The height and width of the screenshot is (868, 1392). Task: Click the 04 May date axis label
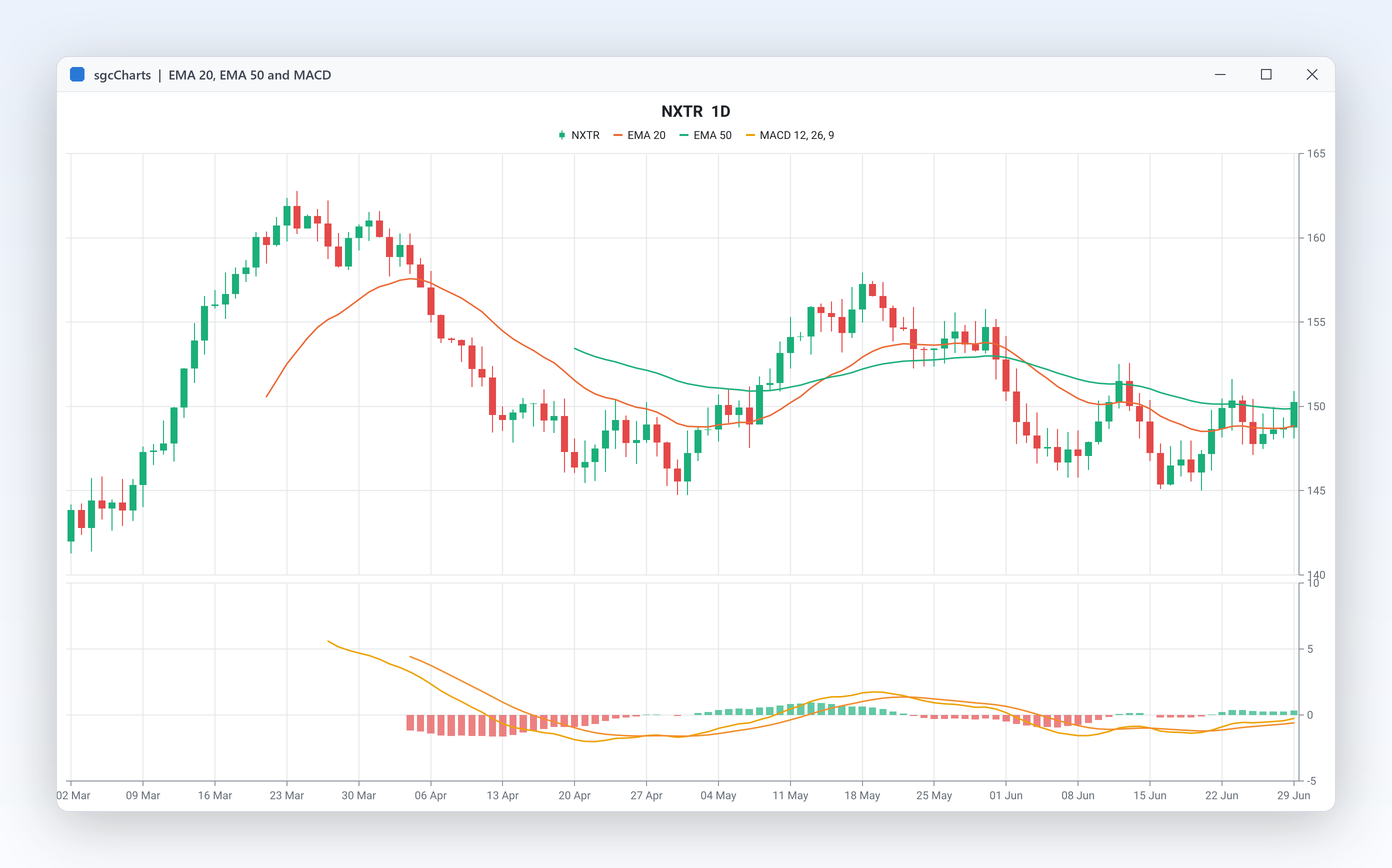pos(719,796)
